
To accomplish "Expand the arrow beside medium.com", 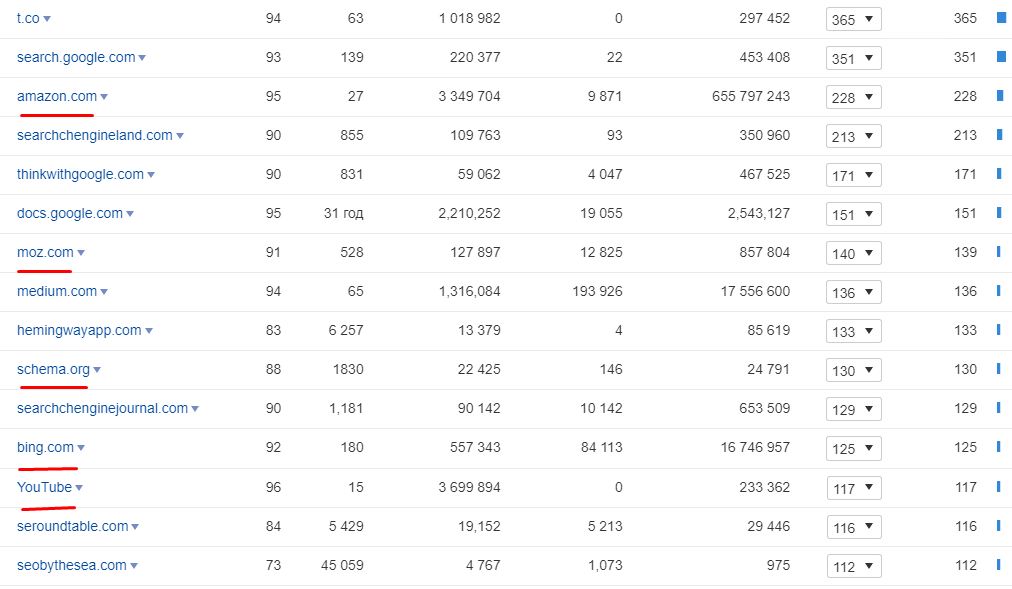I will [104, 292].
